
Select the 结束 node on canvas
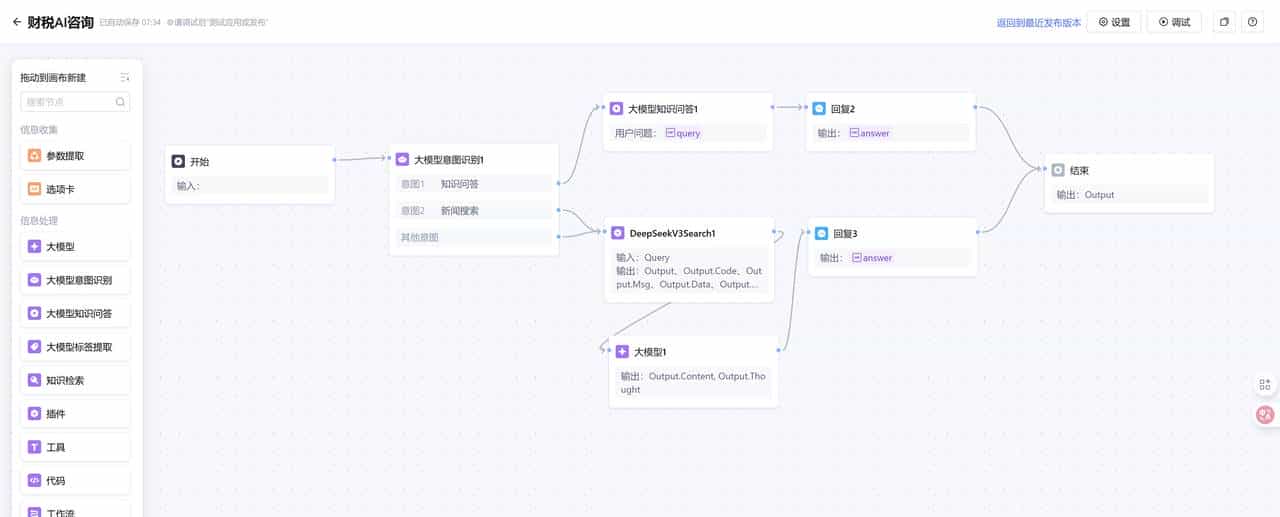1128,170
